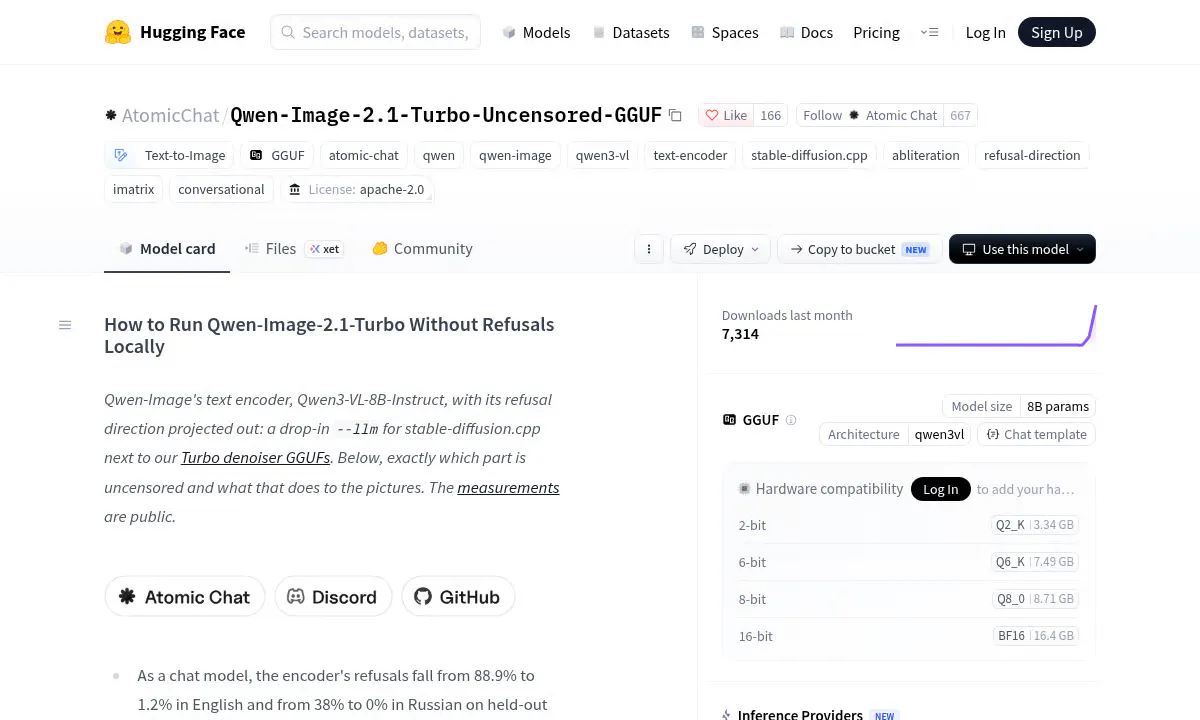Click the Text-to-Image tag
Screen dimensions: 1200x720
pyautogui.click(x=170, y=155)
